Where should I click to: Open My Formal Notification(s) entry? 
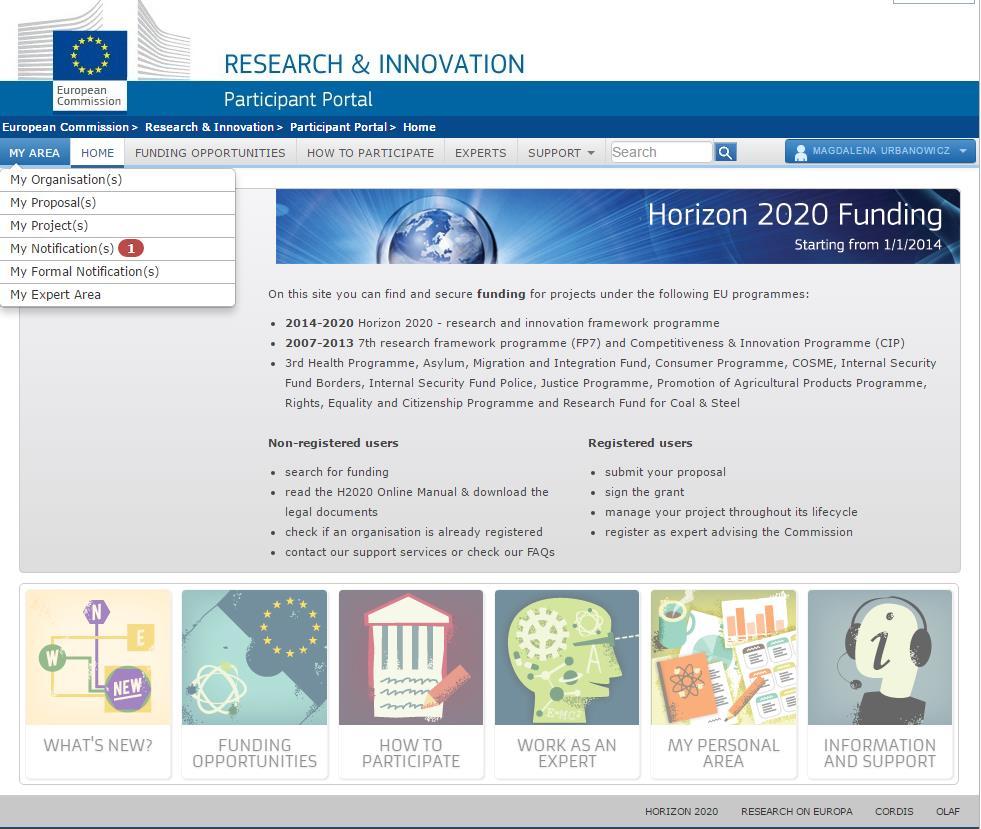coord(118,272)
